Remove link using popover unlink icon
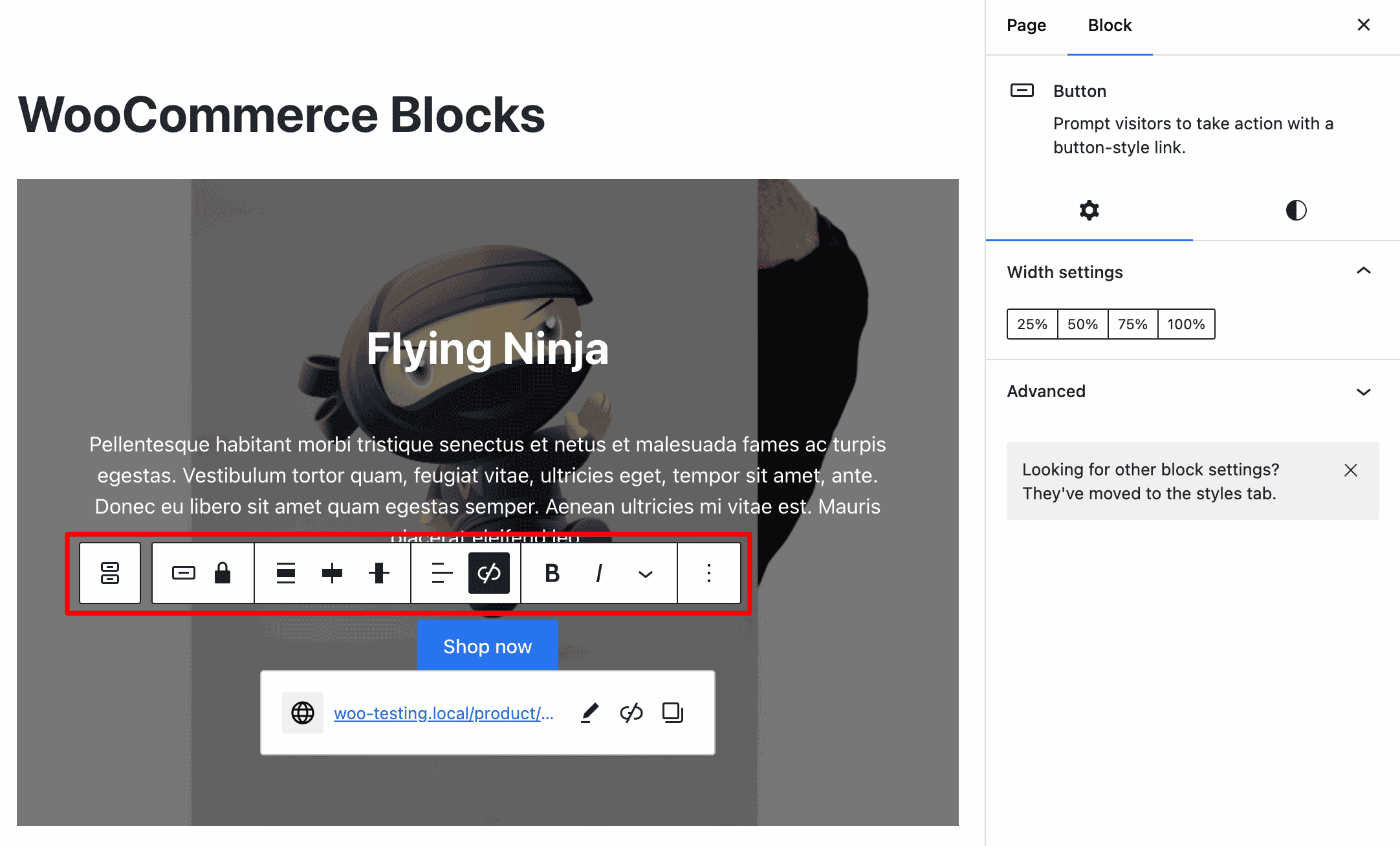Image resolution: width=1400 pixels, height=846 pixels. pyautogui.click(x=631, y=713)
